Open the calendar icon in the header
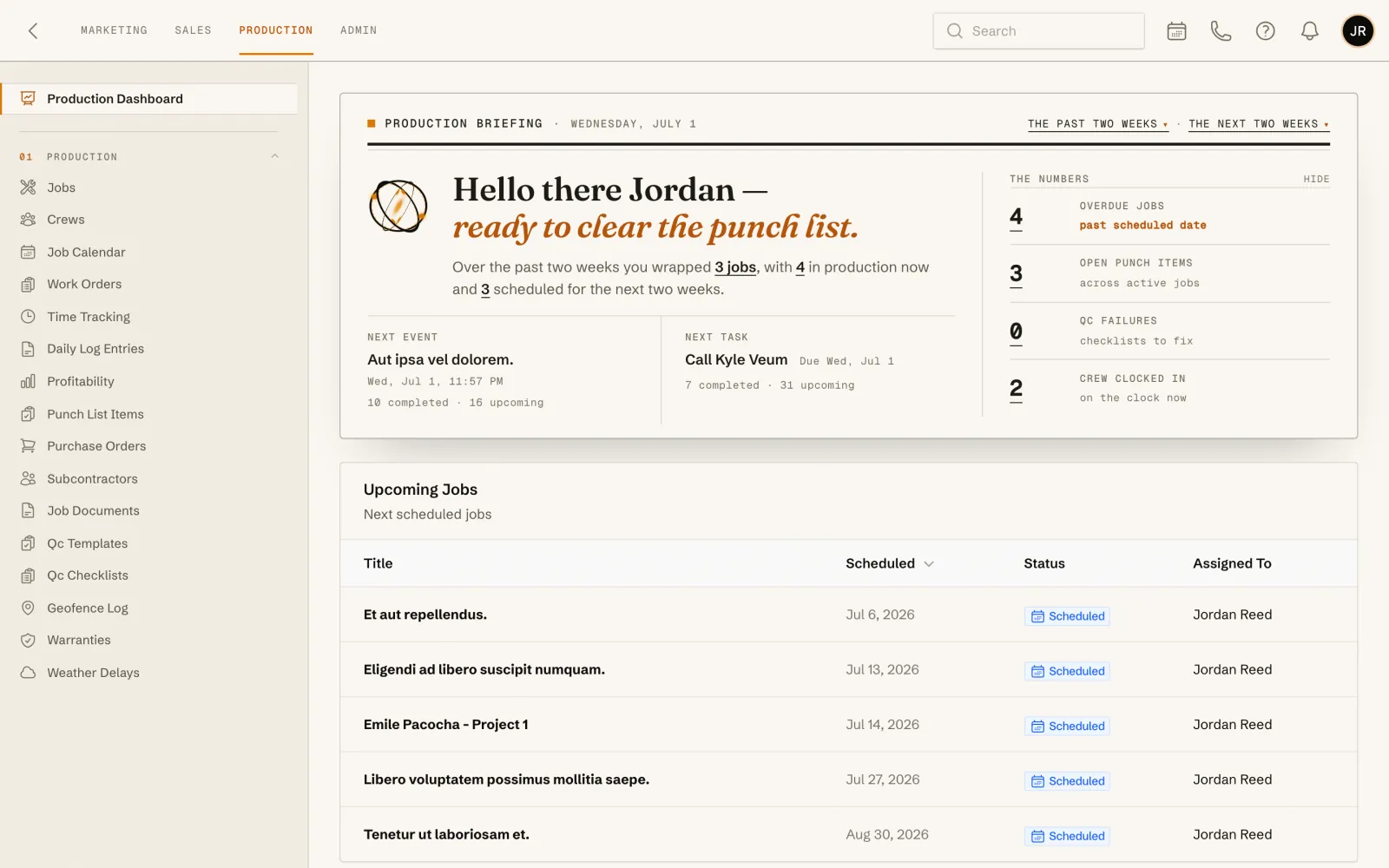 pyautogui.click(x=1176, y=31)
